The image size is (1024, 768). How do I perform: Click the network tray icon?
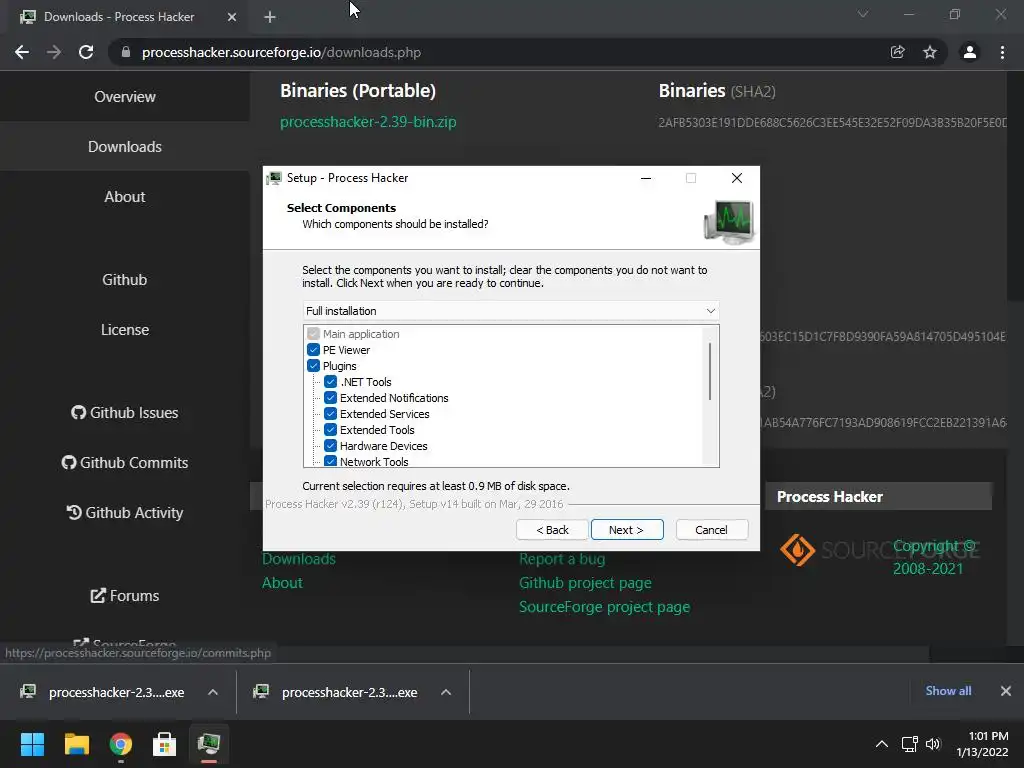coord(910,744)
